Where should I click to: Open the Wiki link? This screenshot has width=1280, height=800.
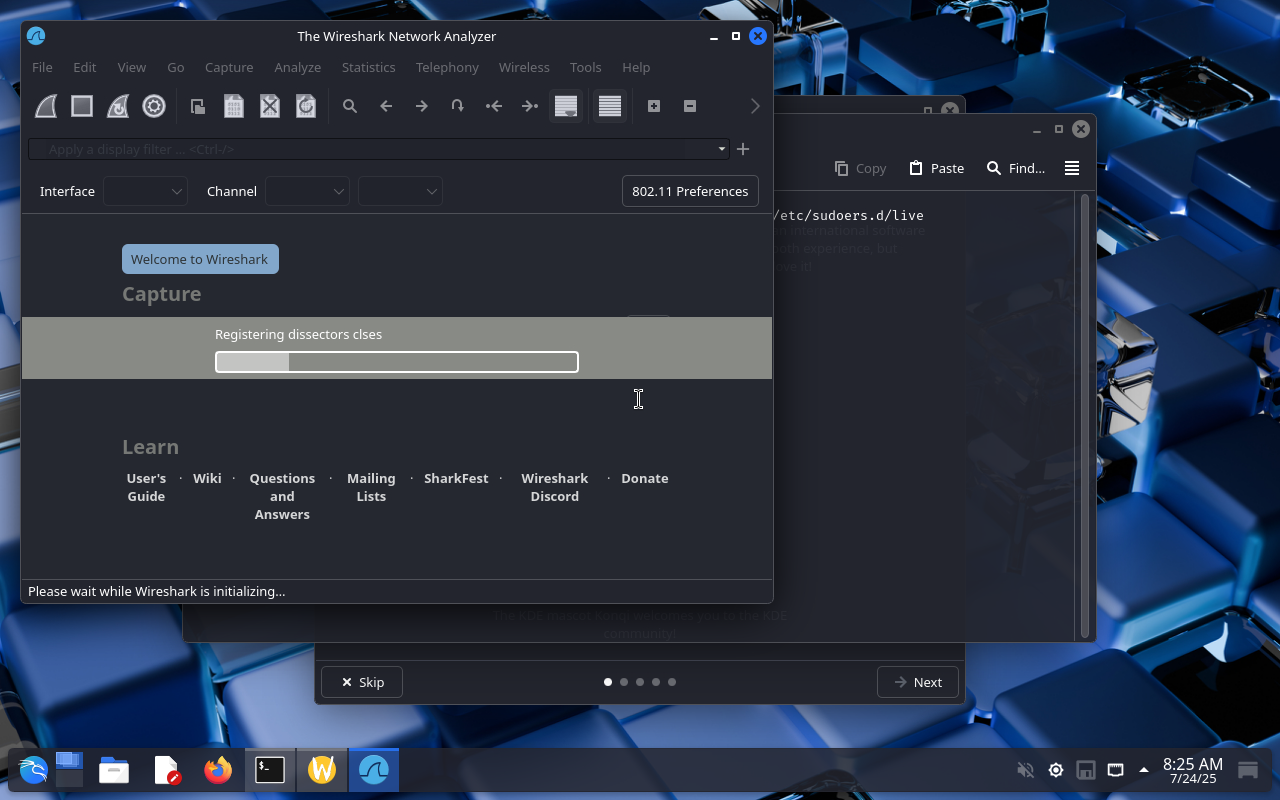point(207,478)
